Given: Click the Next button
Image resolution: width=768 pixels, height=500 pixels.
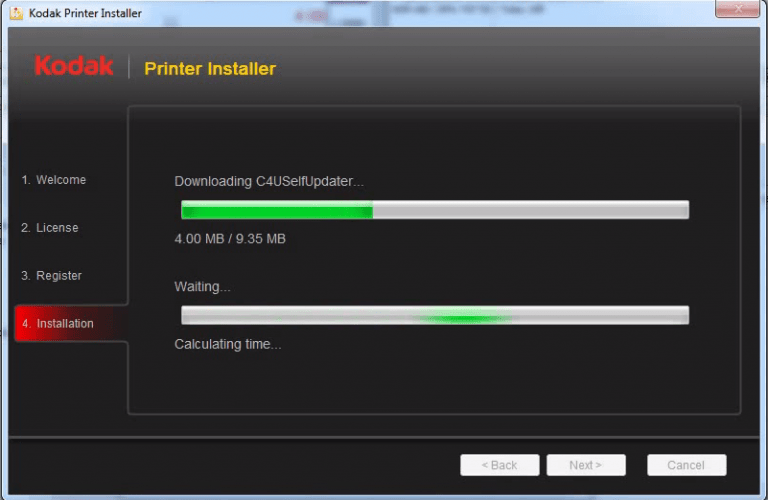Looking at the screenshot, I should (x=586, y=465).
